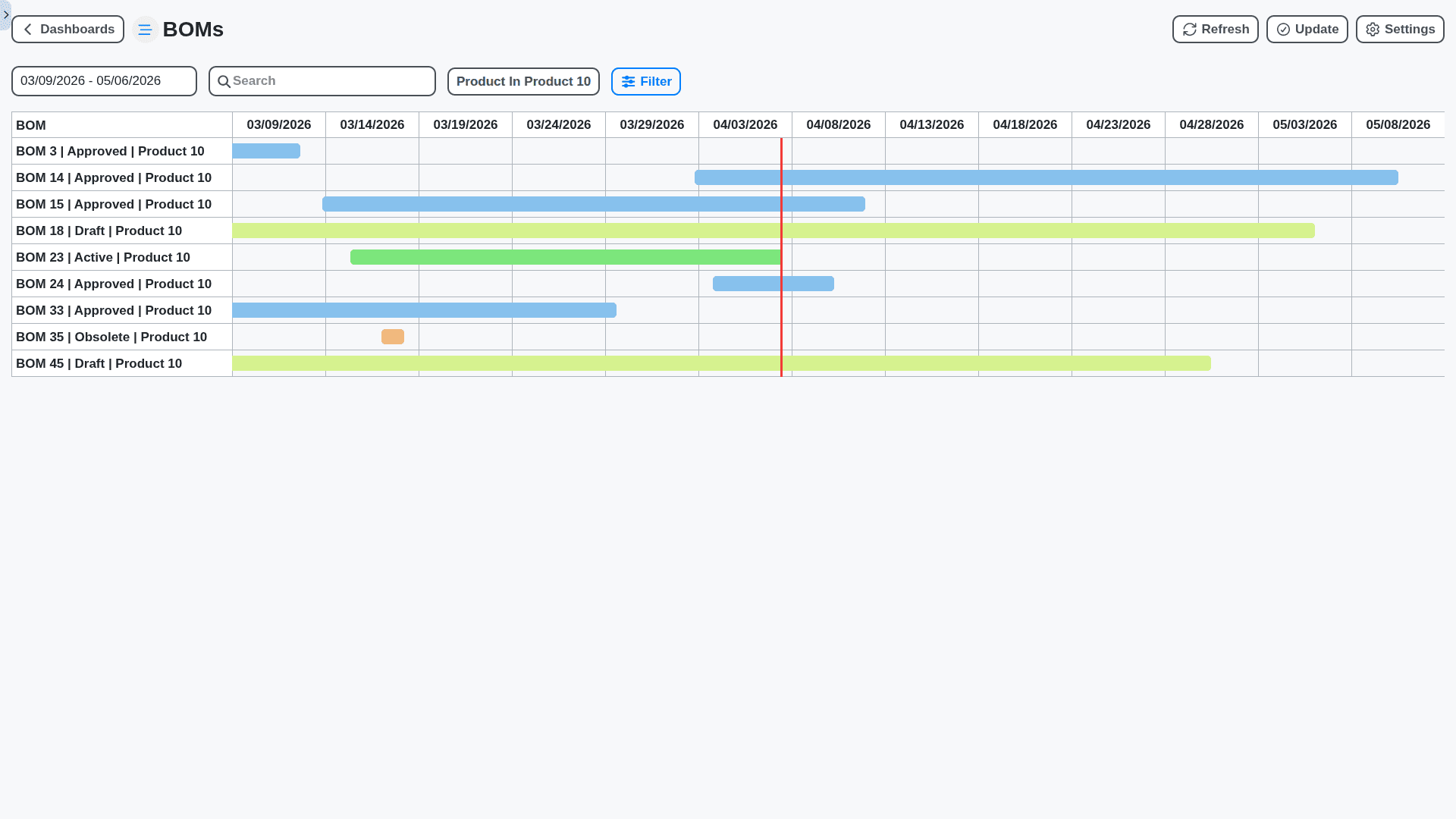The width and height of the screenshot is (1456, 819).
Task: Click the Filter sliders icon
Action: tap(629, 81)
